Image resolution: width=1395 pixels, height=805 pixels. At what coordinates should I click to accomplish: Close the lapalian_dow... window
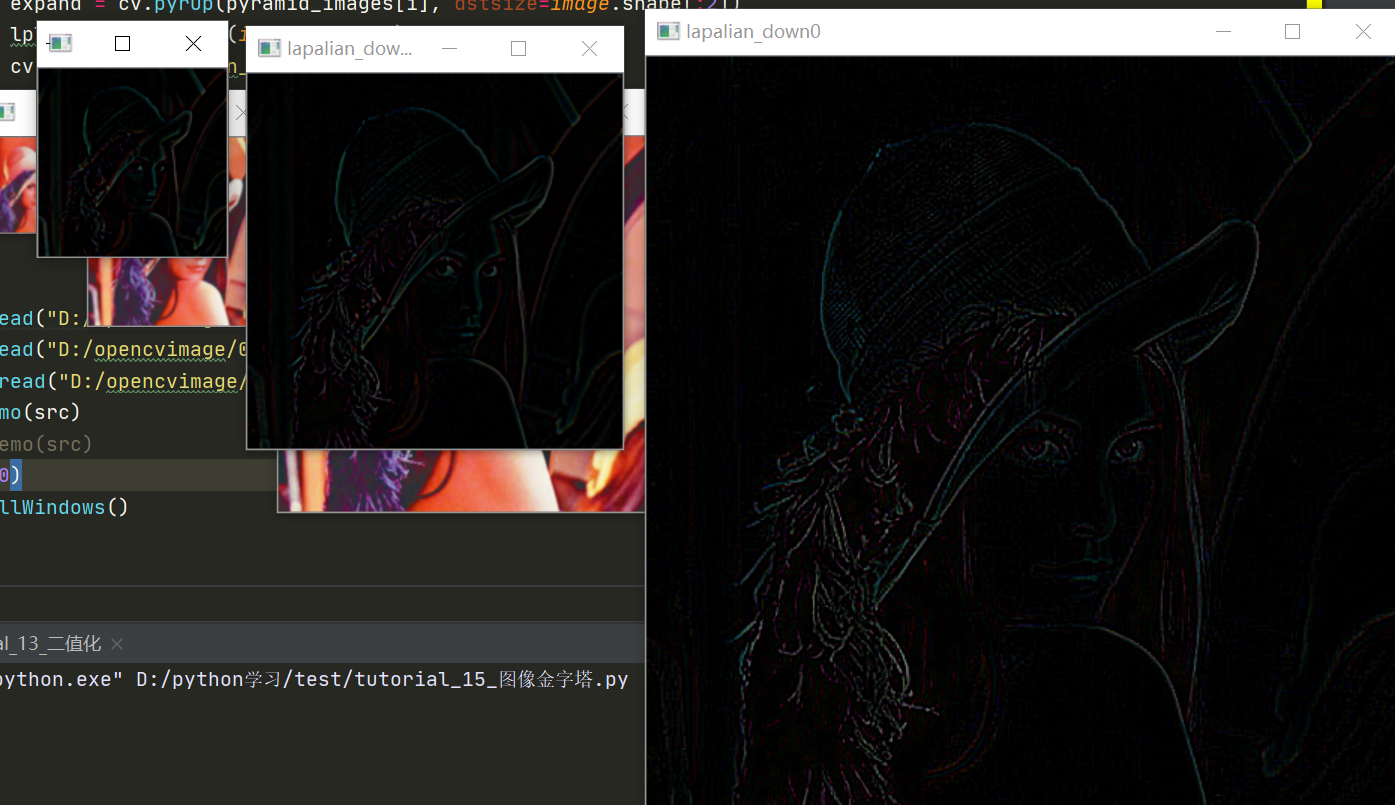pyautogui.click(x=589, y=48)
